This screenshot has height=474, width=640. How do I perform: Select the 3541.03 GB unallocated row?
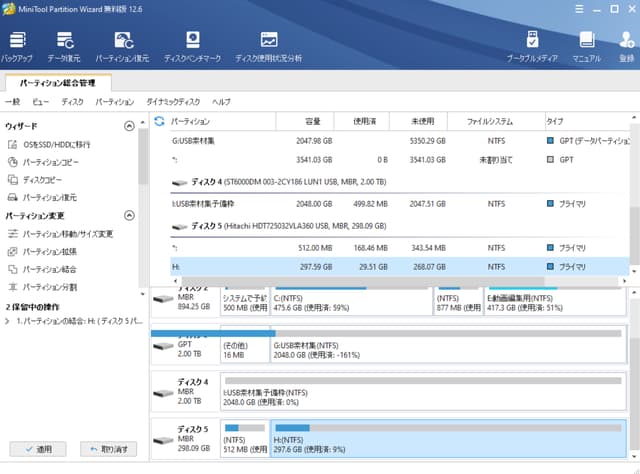pos(400,160)
